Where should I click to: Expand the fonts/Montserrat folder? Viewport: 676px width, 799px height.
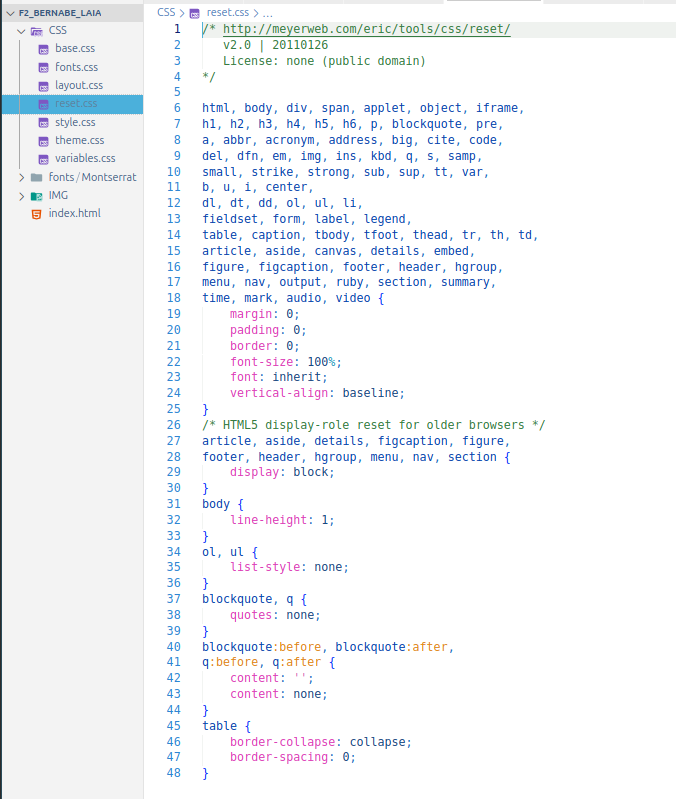point(22,177)
